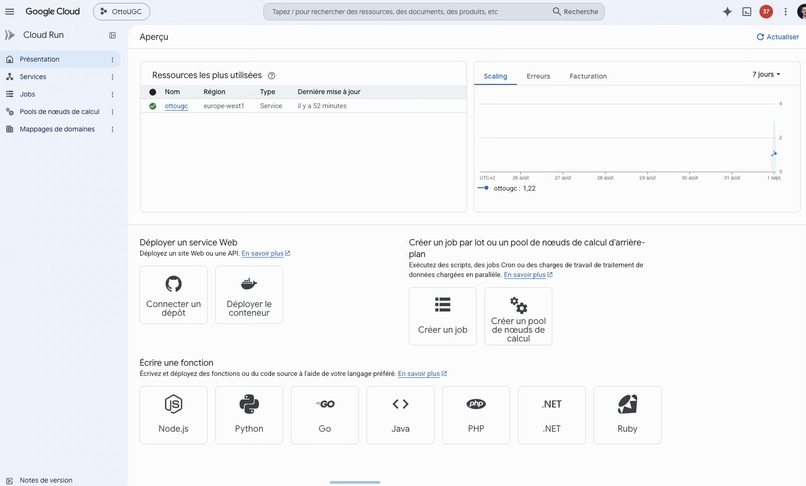
Task: Click En savoir plus link under Créer un job par lot
Action: pyautogui.click(x=528, y=275)
